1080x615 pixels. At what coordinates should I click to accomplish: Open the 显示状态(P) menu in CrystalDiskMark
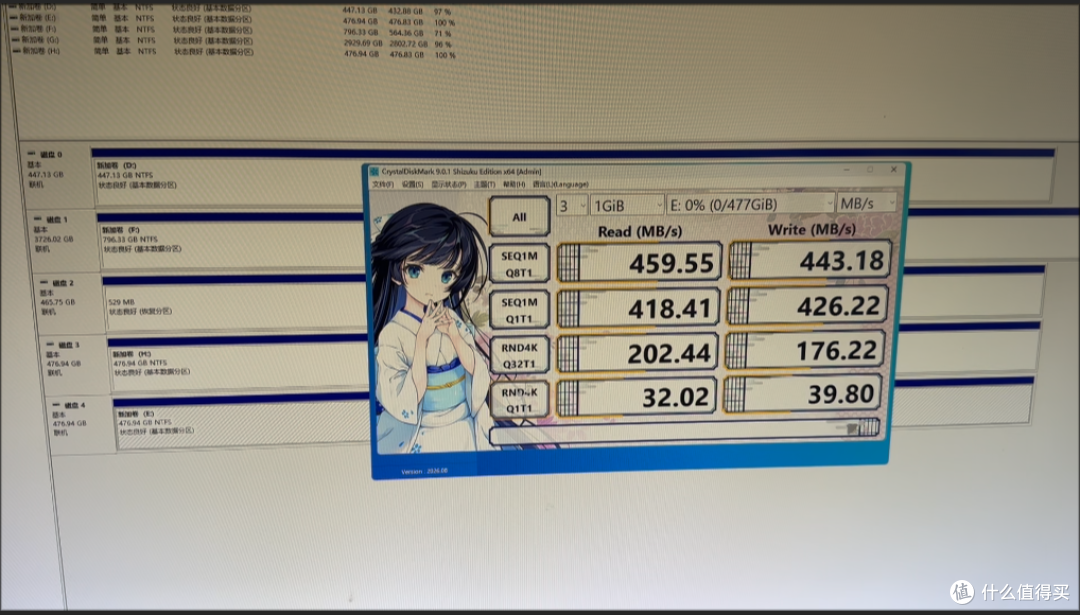pos(449,185)
